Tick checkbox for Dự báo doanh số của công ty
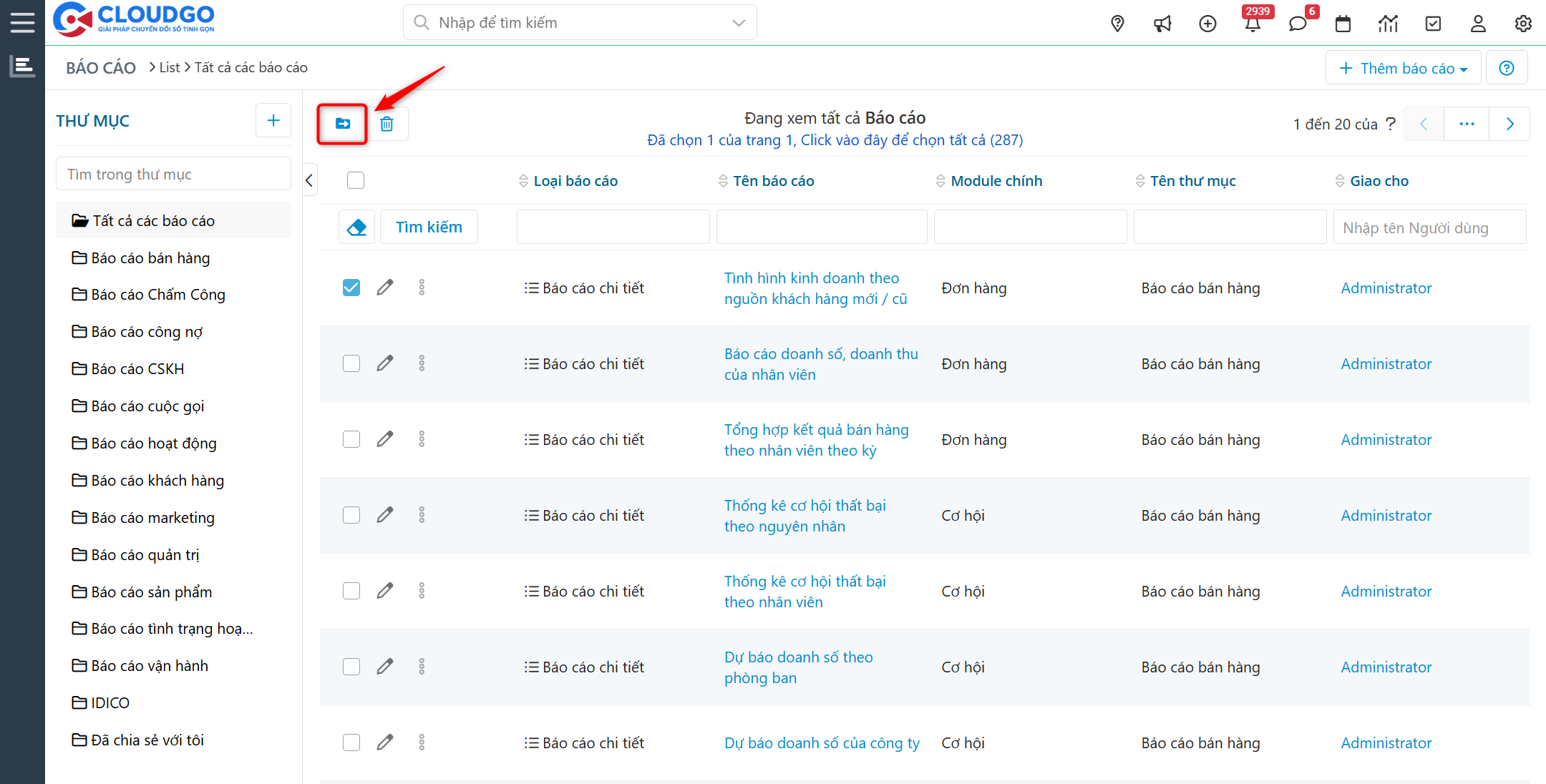Image resolution: width=1546 pixels, height=784 pixels. coord(351,743)
